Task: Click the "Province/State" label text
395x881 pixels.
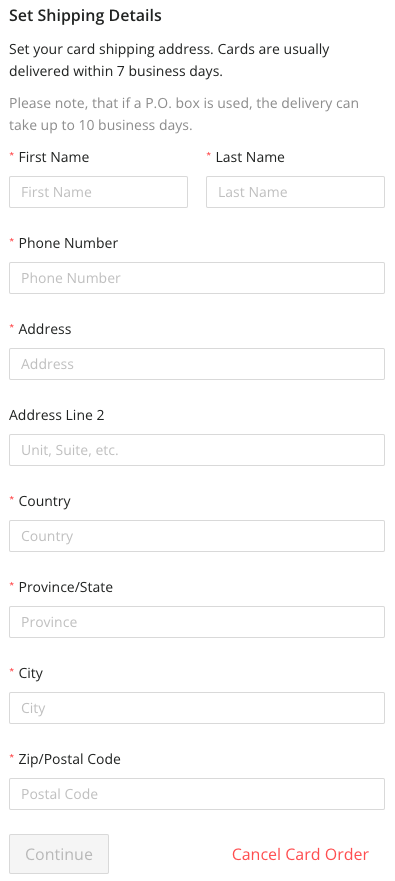Action: pos(66,587)
